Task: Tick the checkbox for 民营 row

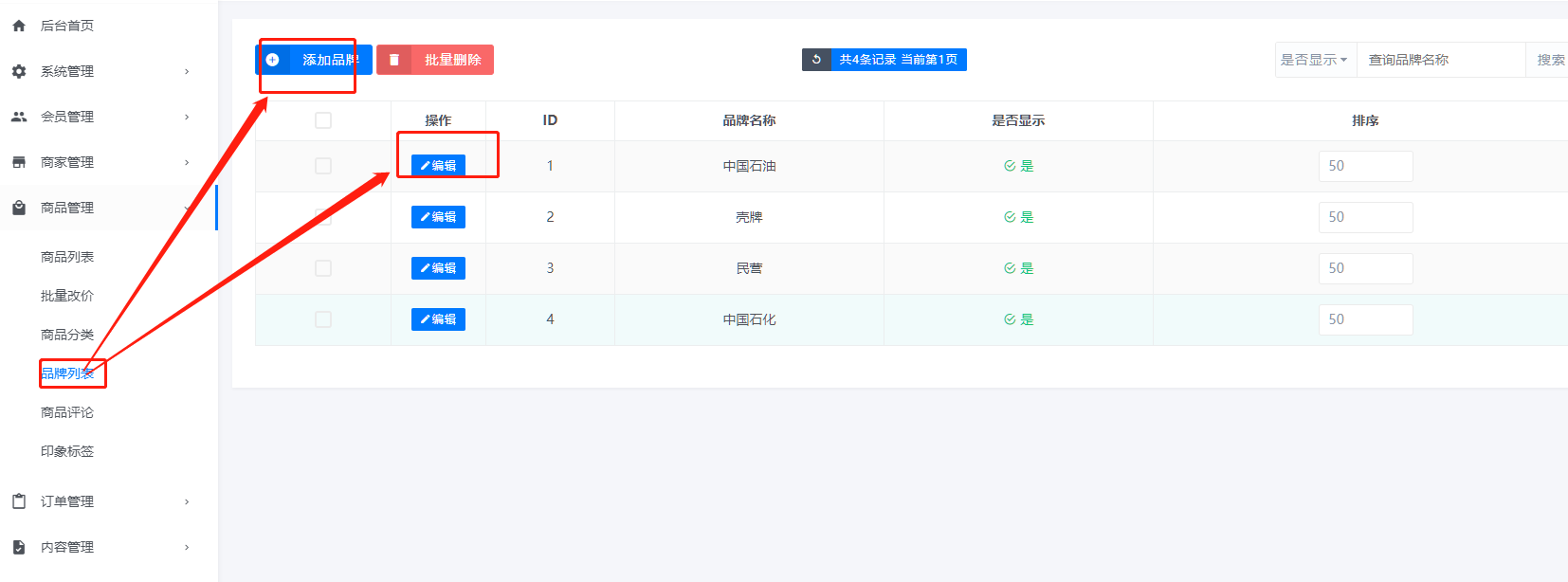Action: pos(323,268)
